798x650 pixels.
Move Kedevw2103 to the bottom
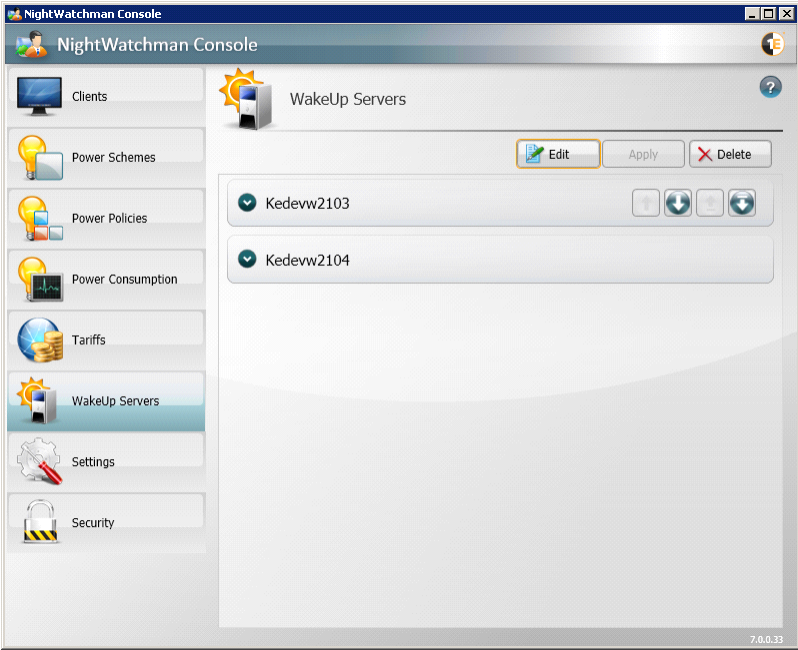pyautogui.click(x=741, y=204)
